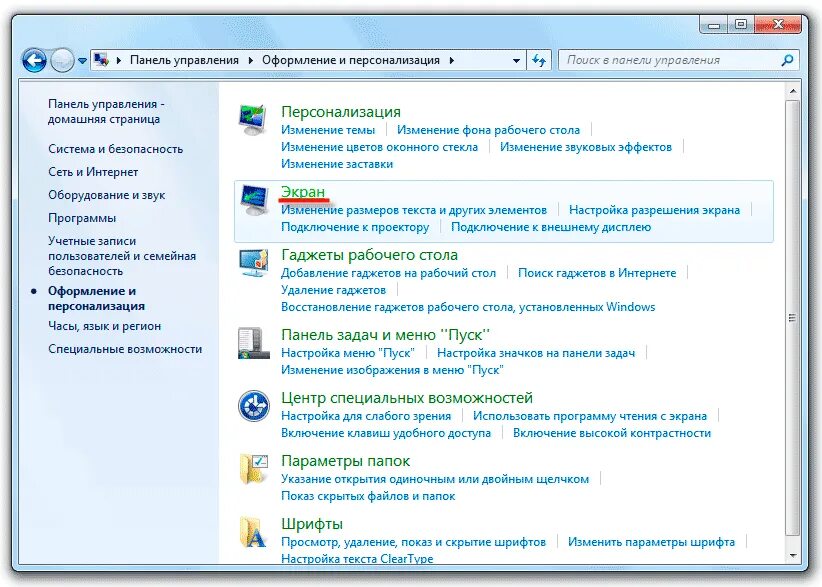The image size is (822, 587).
Task: Open recent pages dropdown arrow
Action: [x=82, y=61]
